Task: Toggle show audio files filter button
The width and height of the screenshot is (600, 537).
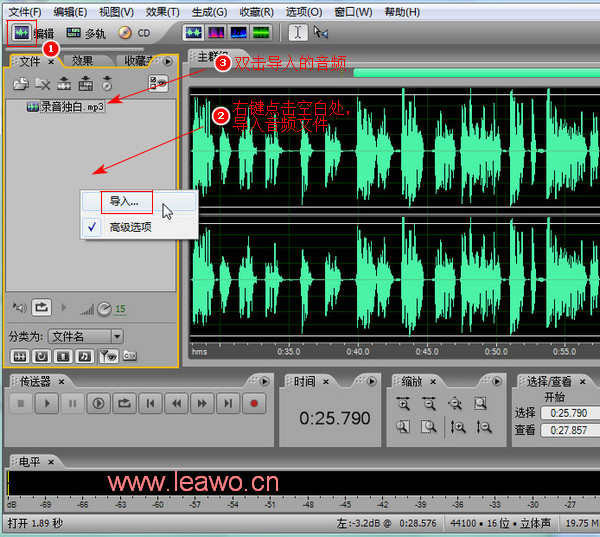Action: (20, 357)
